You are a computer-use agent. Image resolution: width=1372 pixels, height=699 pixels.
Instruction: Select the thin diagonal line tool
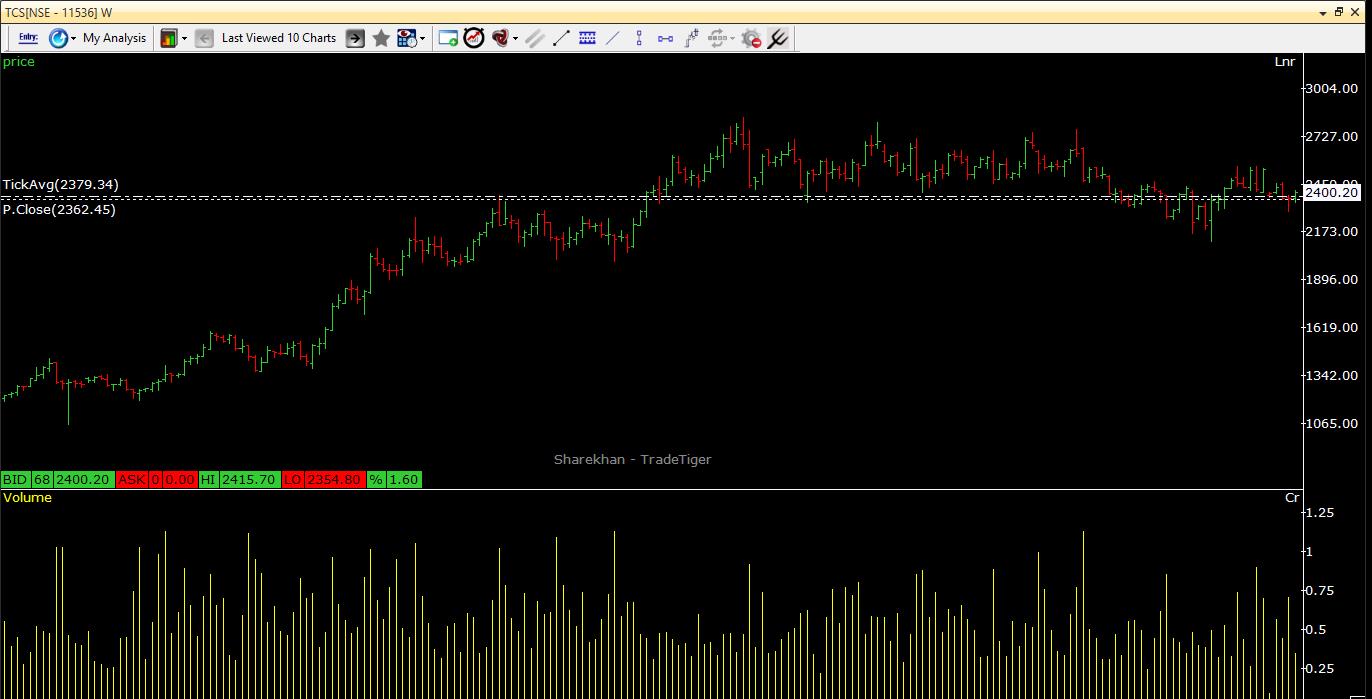(613, 38)
